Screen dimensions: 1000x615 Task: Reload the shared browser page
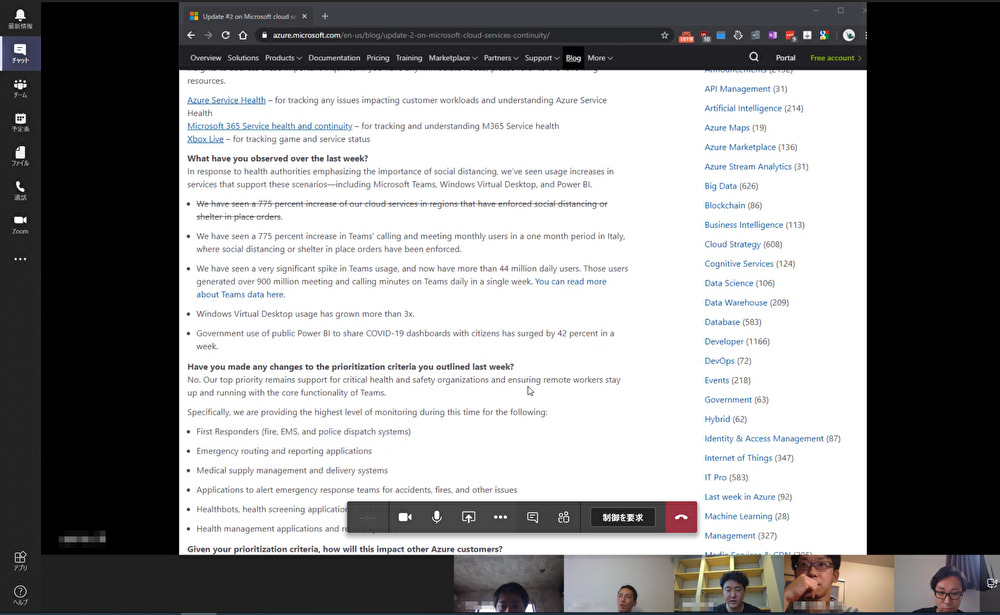(226, 35)
